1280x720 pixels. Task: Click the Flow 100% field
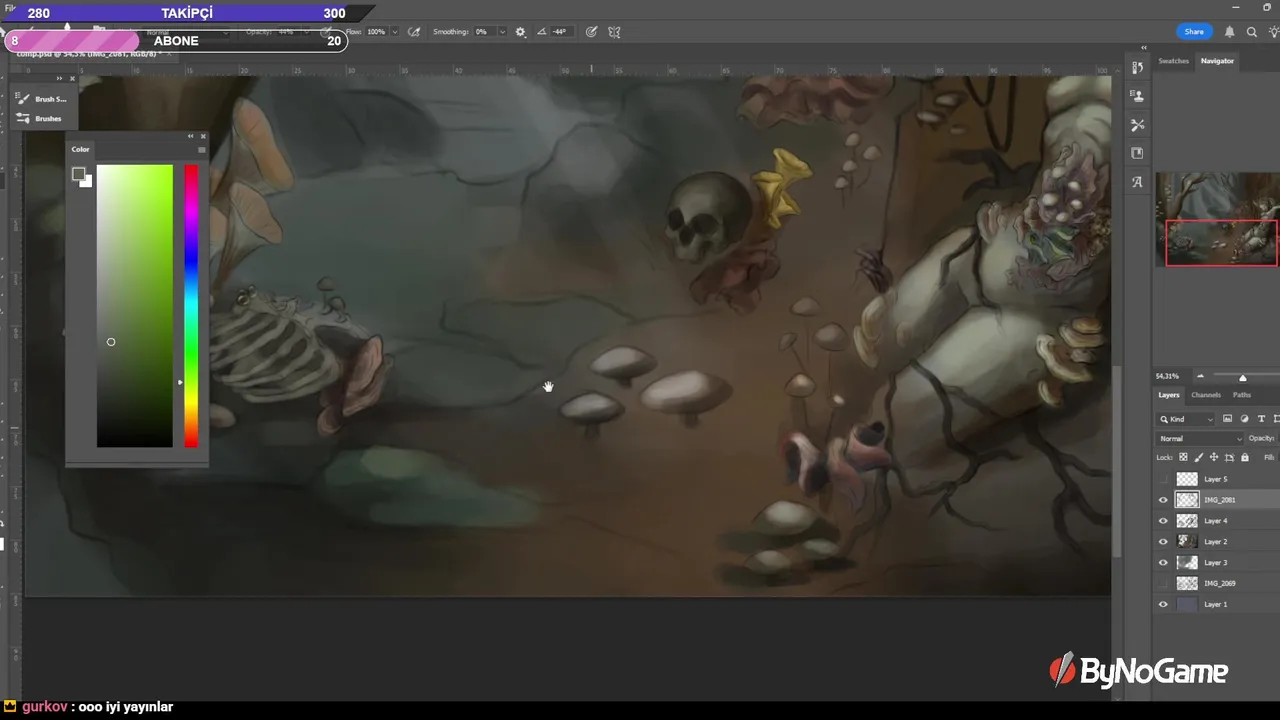pyautogui.click(x=376, y=32)
